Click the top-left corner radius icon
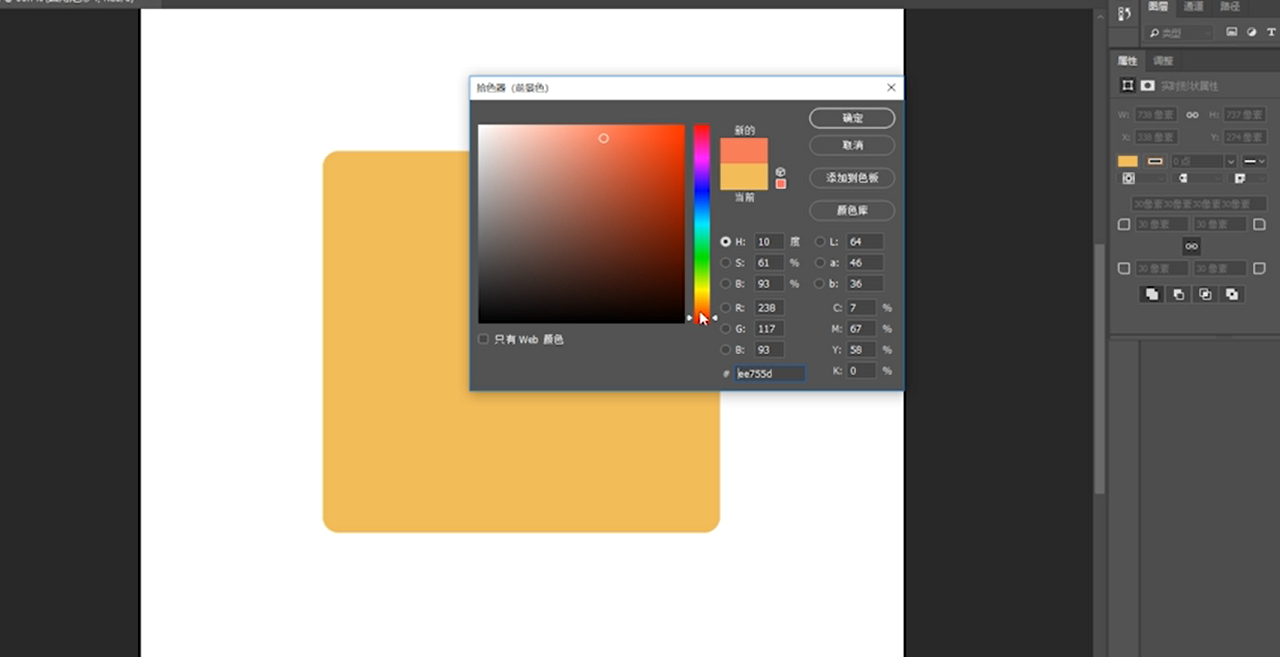The height and width of the screenshot is (657, 1280). pos(1124,225)
